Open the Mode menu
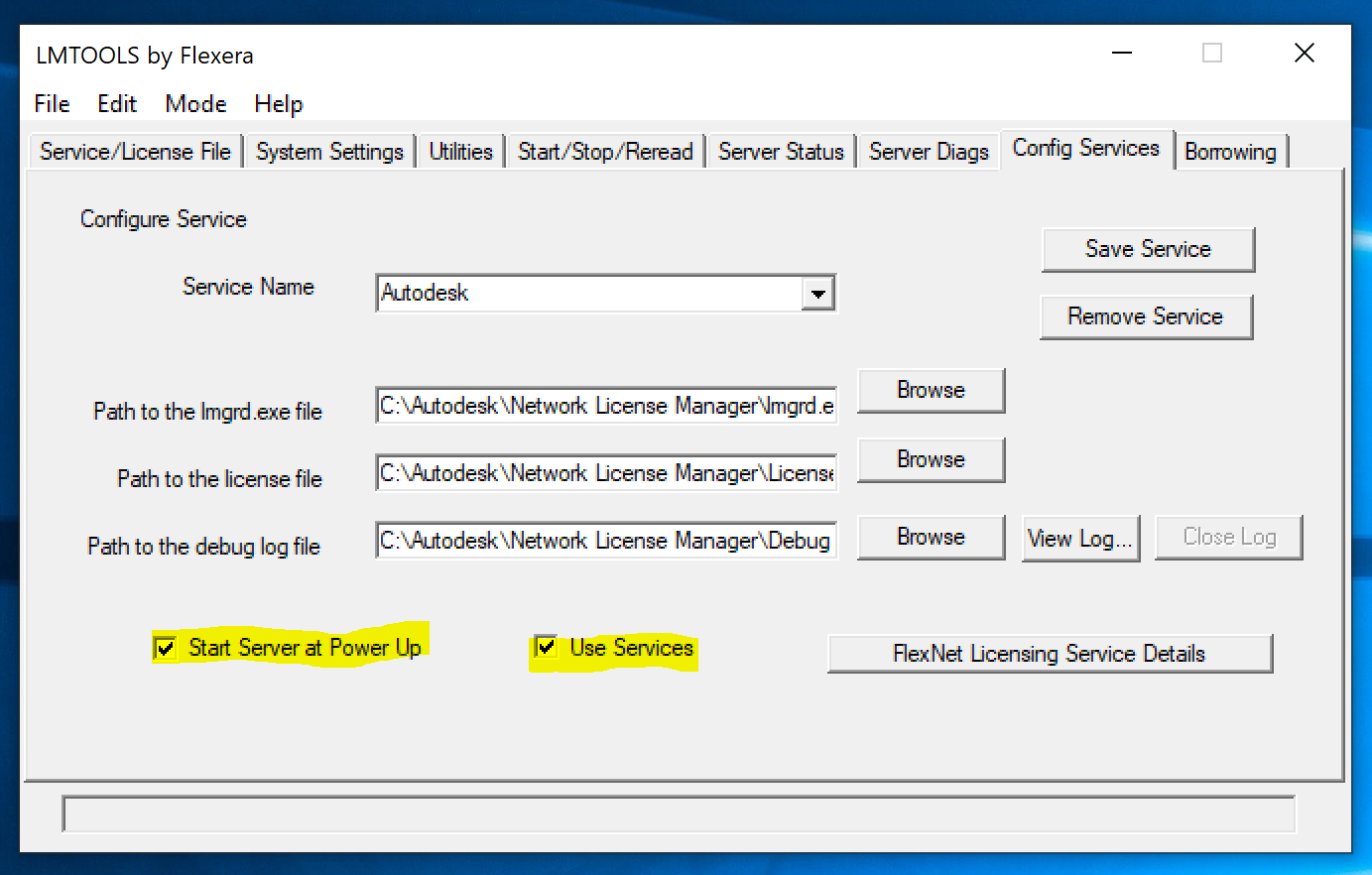This screenshot has width=1372, height=875. (x=195, y=104)
